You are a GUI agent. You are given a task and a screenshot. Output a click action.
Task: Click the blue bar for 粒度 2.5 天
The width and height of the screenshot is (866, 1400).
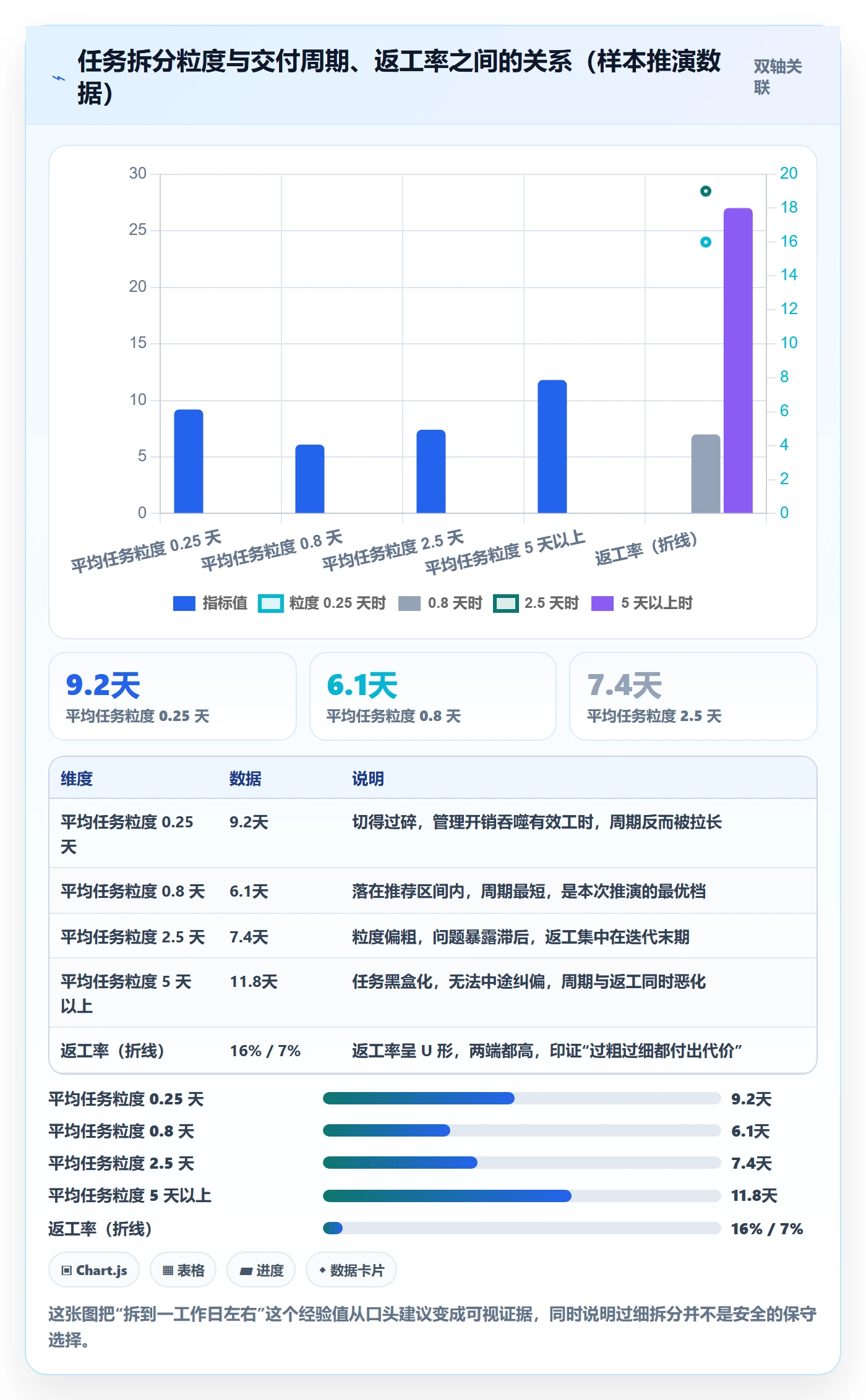431,471
